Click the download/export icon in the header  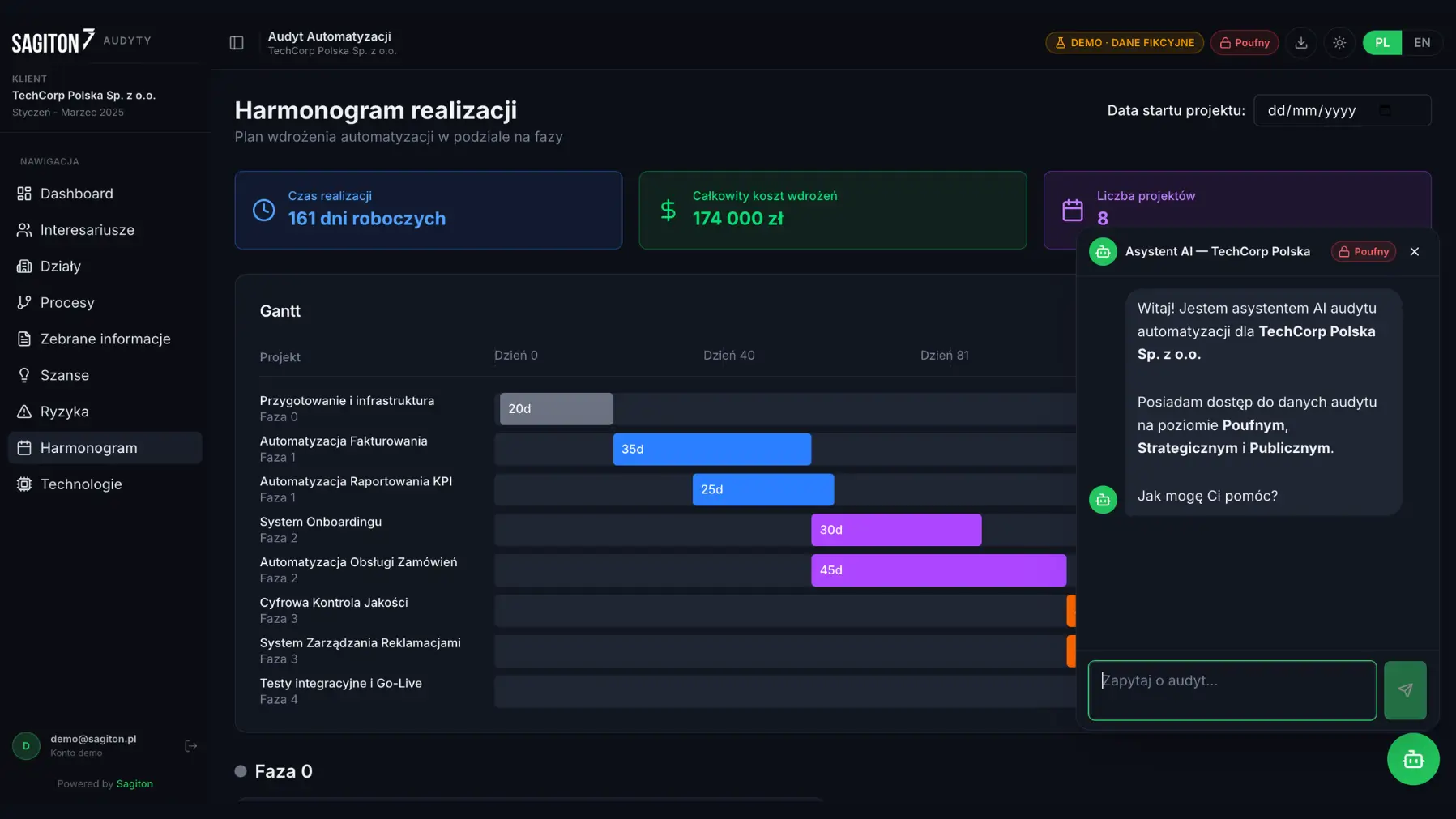tap(1301, 42)
